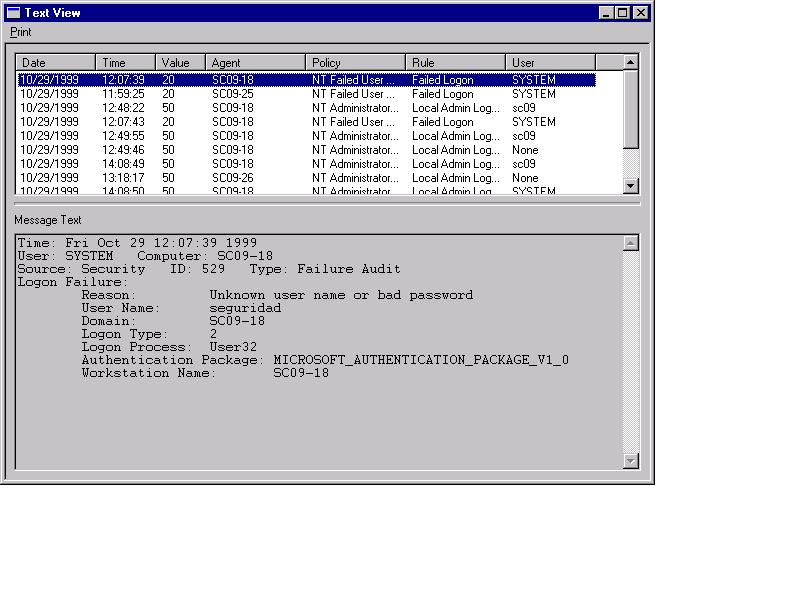The height and width of the screenshot is (600, 800).
Task: Sort entries by Time column header
Action: tap(126, 63)
